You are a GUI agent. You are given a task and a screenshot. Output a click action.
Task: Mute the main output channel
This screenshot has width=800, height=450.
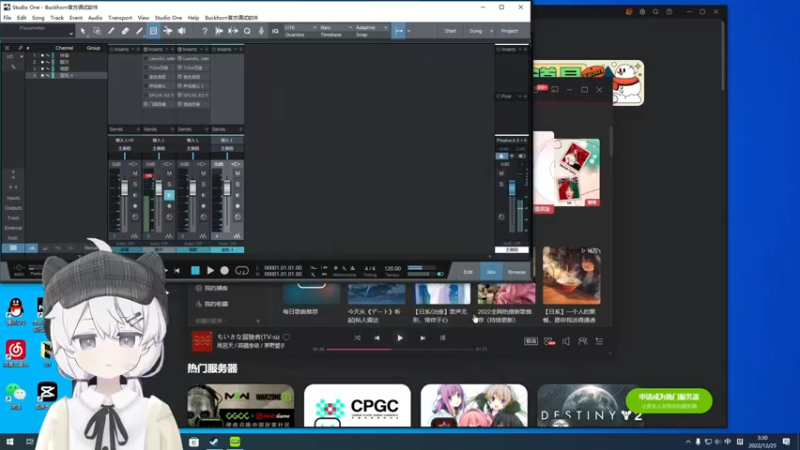coord(502,173)
